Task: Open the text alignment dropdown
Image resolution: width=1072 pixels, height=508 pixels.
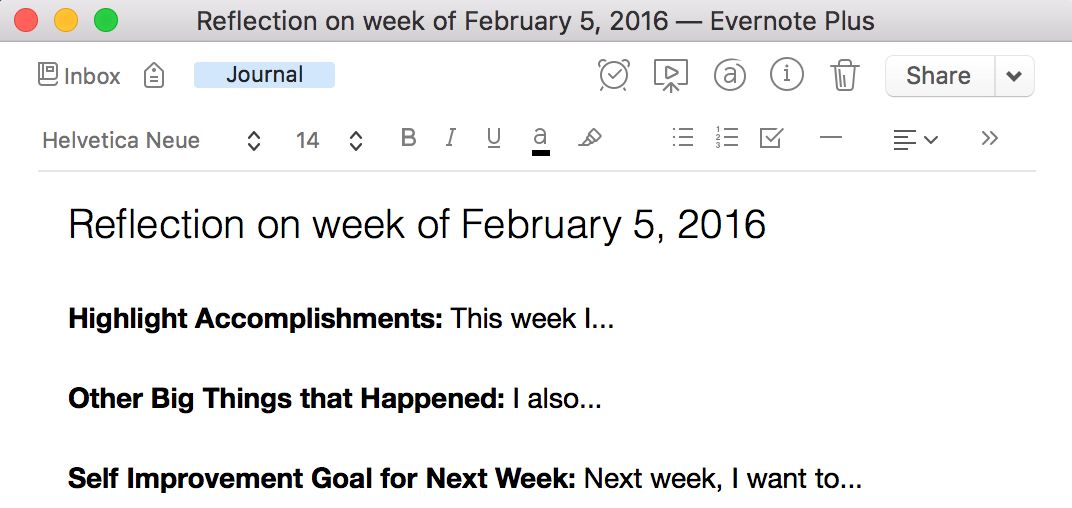Action: pos(914,140)
